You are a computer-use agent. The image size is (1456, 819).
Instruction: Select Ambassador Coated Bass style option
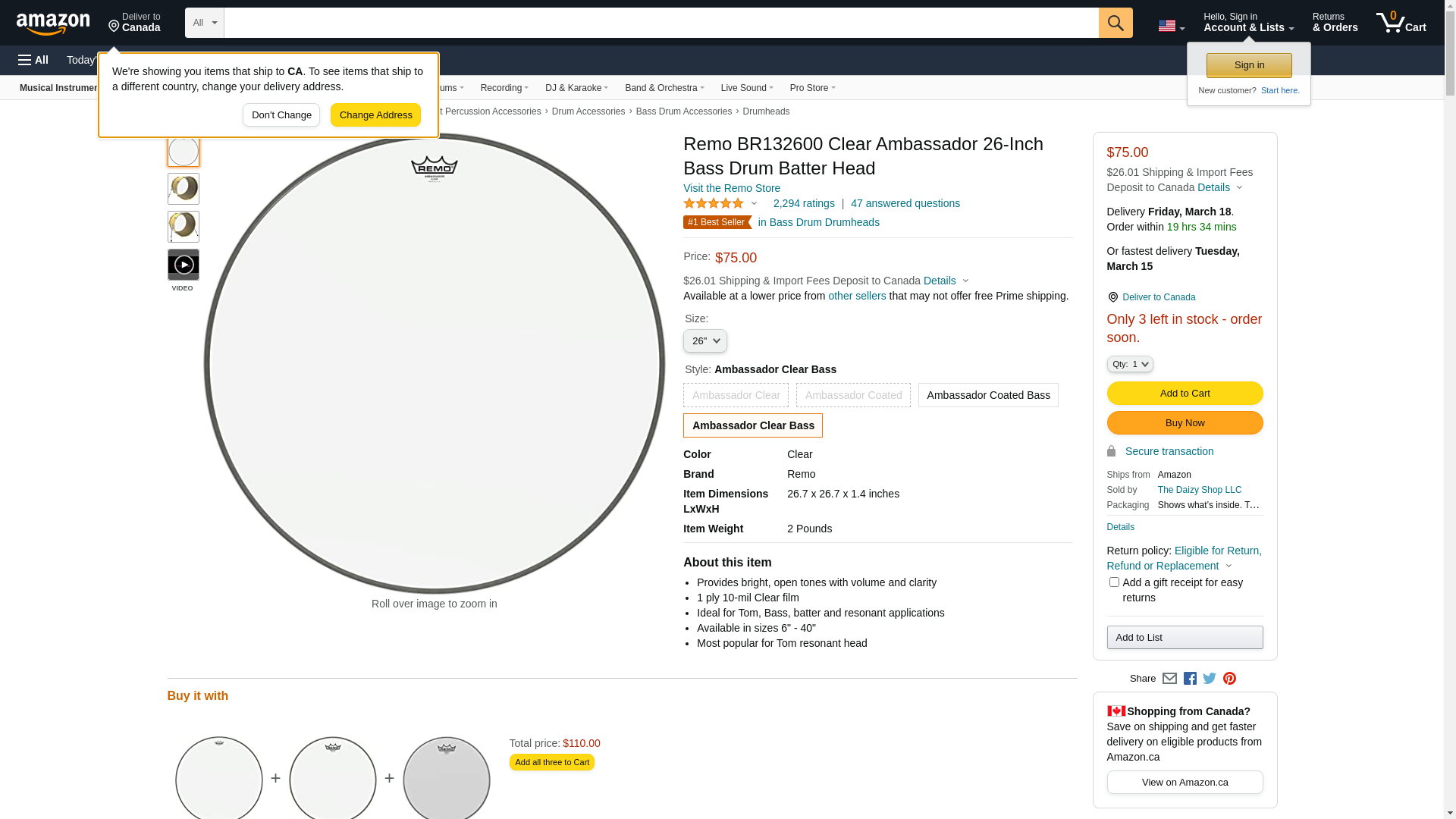click(988, 395)
